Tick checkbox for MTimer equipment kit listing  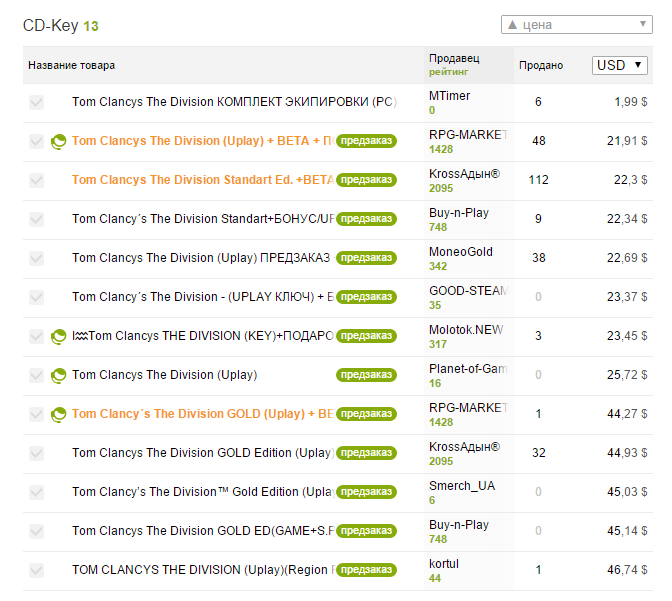tap(37, 102)
